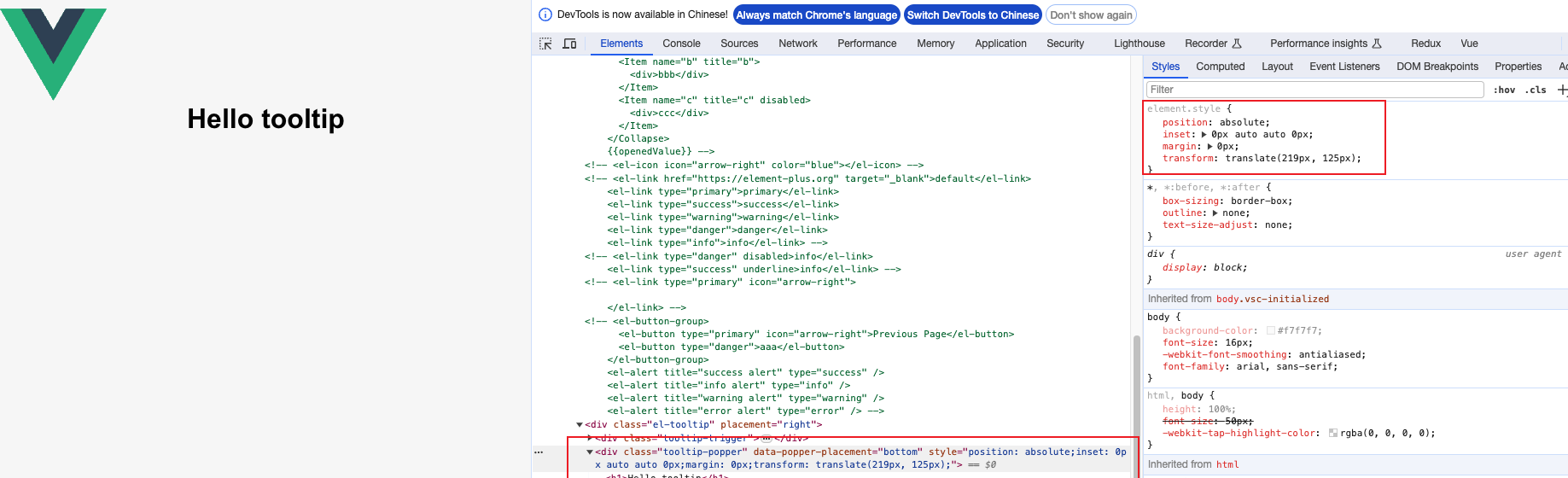The height and width of the screenshot is (478, 1568).
Task: Add a new style rule with plus icon
Action: (x=1562, y=90)
